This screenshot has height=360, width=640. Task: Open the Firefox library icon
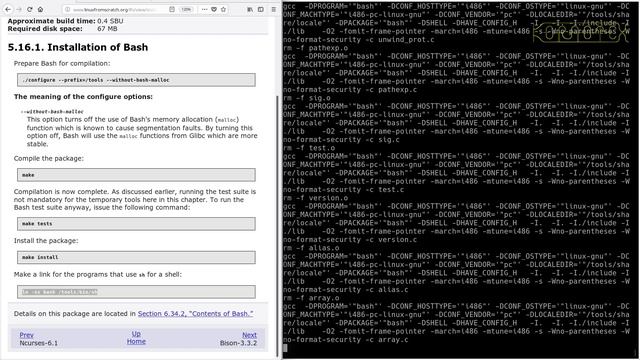(x=250, y=9)
